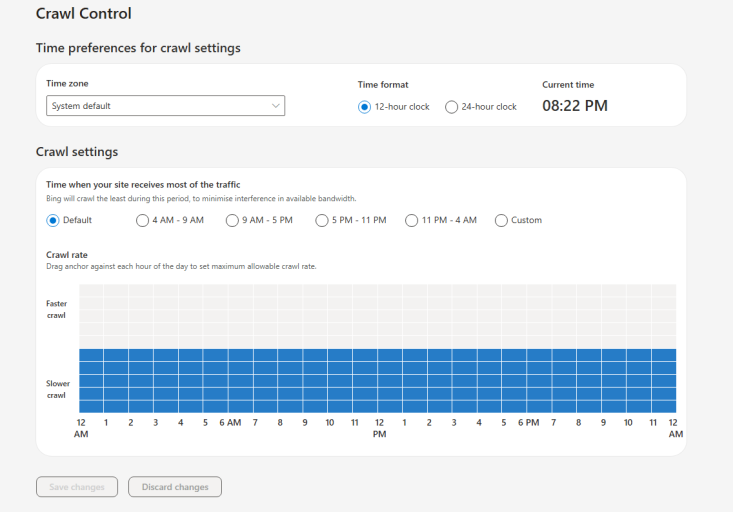
Task: Click the Time format label
Action: 383,85
